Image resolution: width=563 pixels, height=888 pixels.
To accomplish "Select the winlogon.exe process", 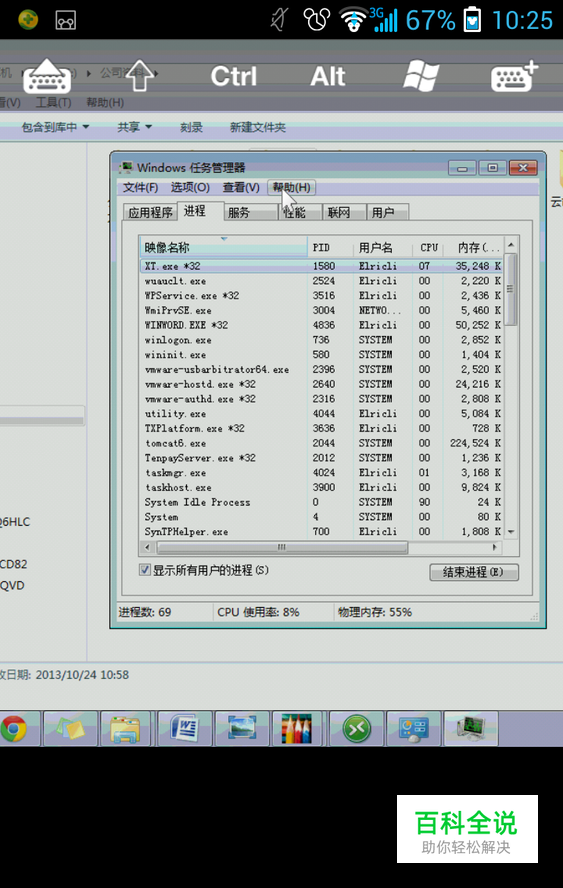I will click(x=321, y=340).
